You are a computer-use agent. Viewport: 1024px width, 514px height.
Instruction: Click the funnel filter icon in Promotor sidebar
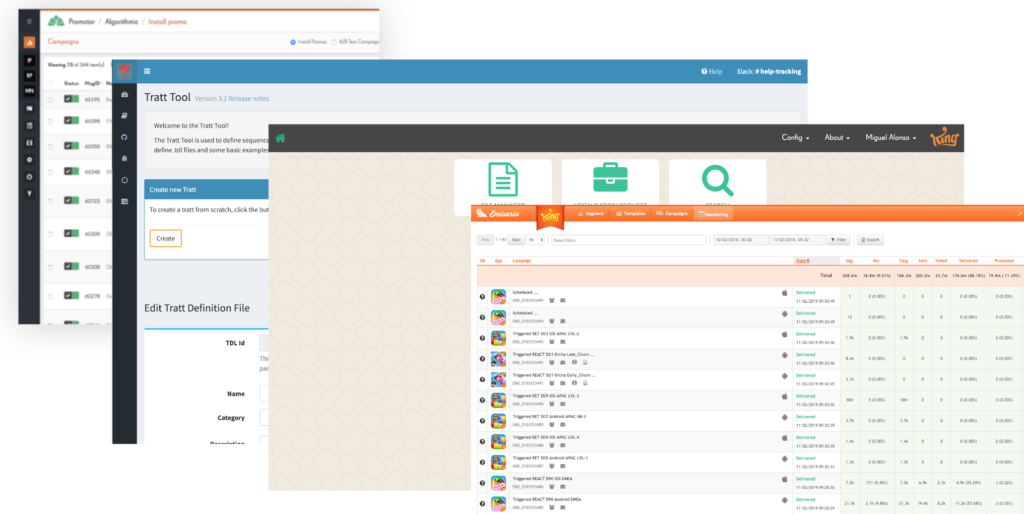pyautogui.click(x=29, y=193)
